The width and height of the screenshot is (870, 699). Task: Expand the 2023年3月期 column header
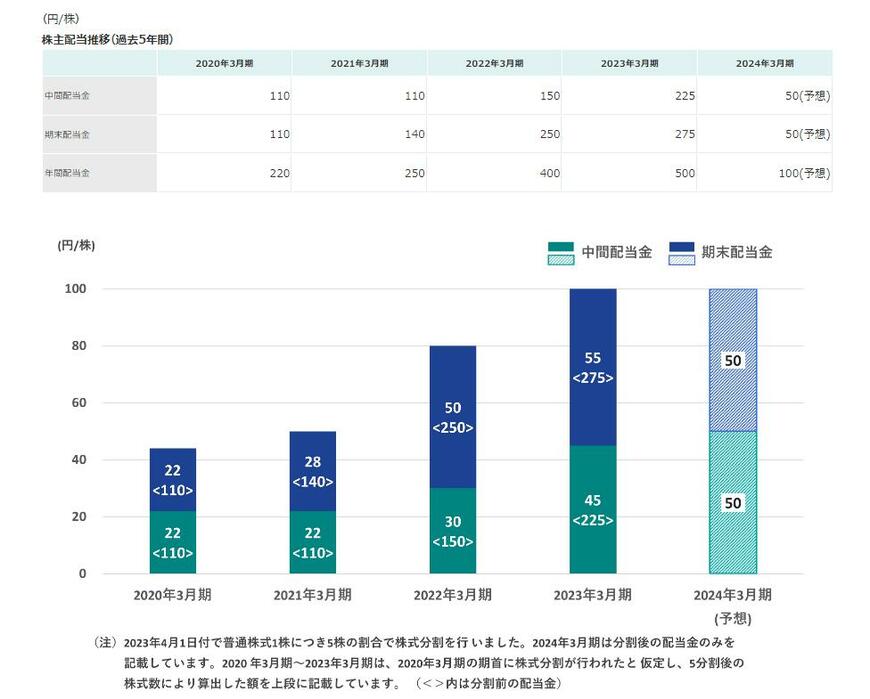pos(628,61)
